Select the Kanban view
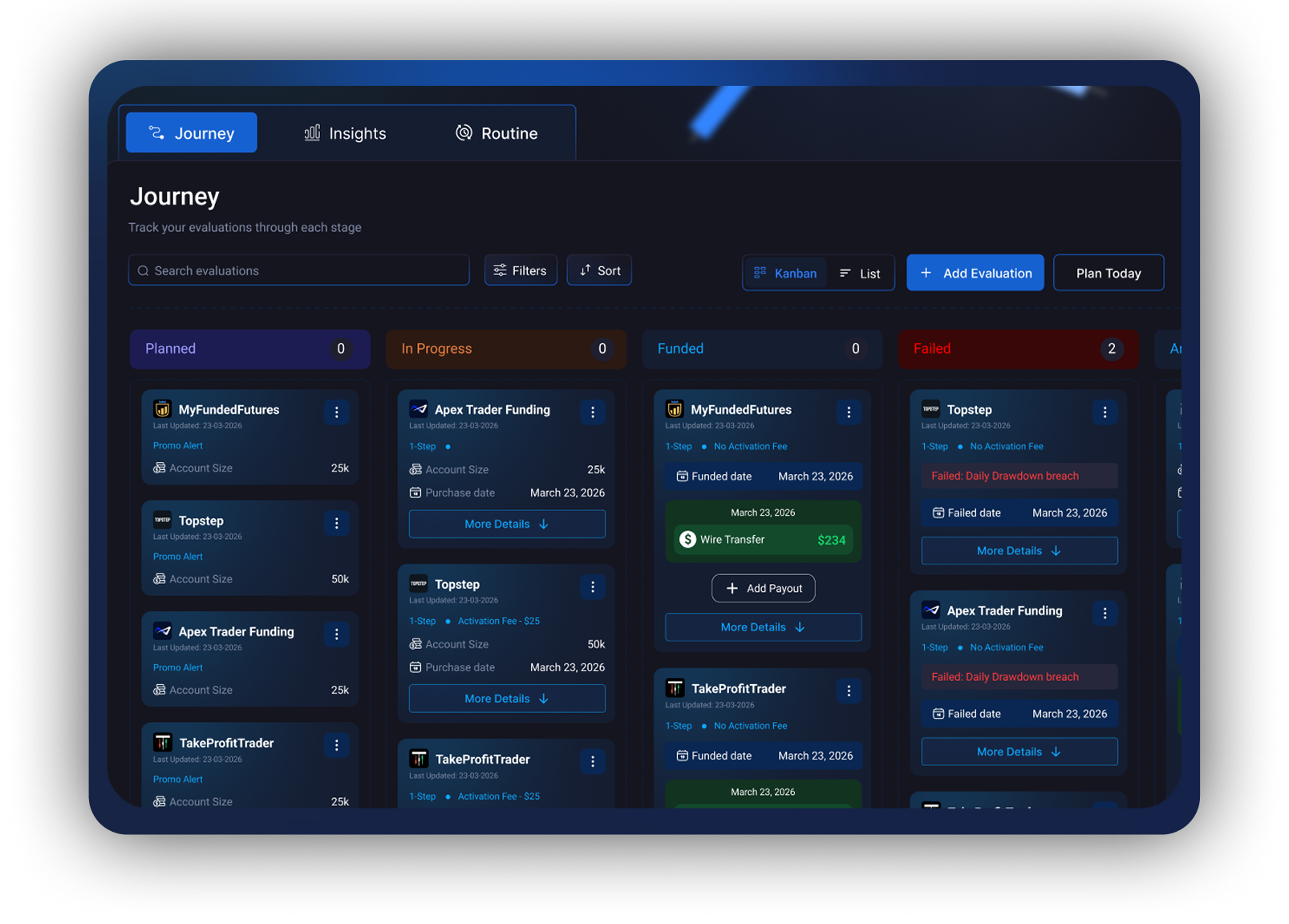 coord(785,274)
